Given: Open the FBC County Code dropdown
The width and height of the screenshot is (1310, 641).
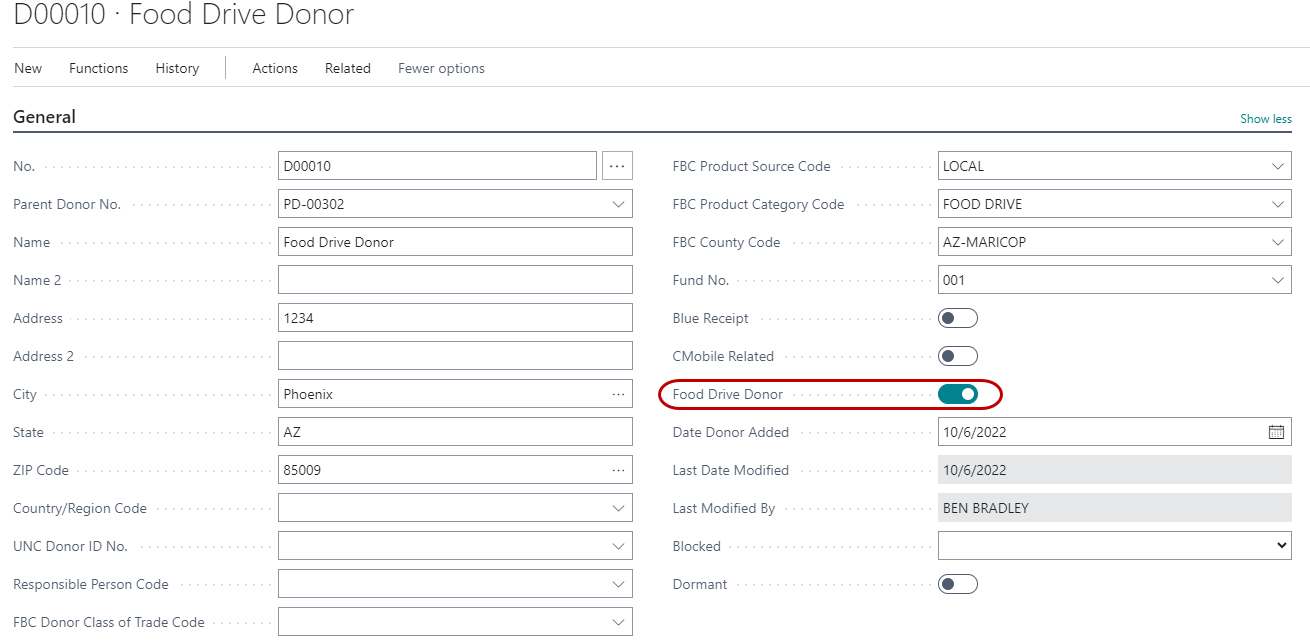Looking at the screenshot, I should tap(1277, 242).
